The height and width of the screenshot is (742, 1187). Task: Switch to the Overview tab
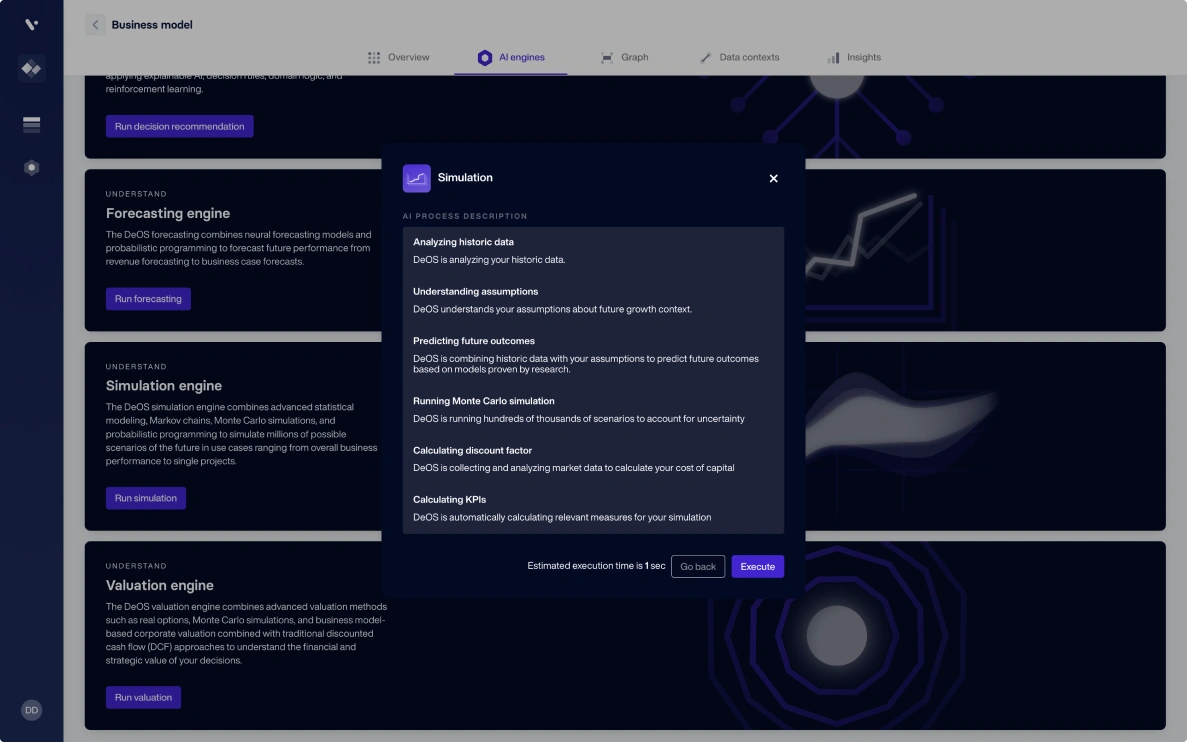(398, 58)
